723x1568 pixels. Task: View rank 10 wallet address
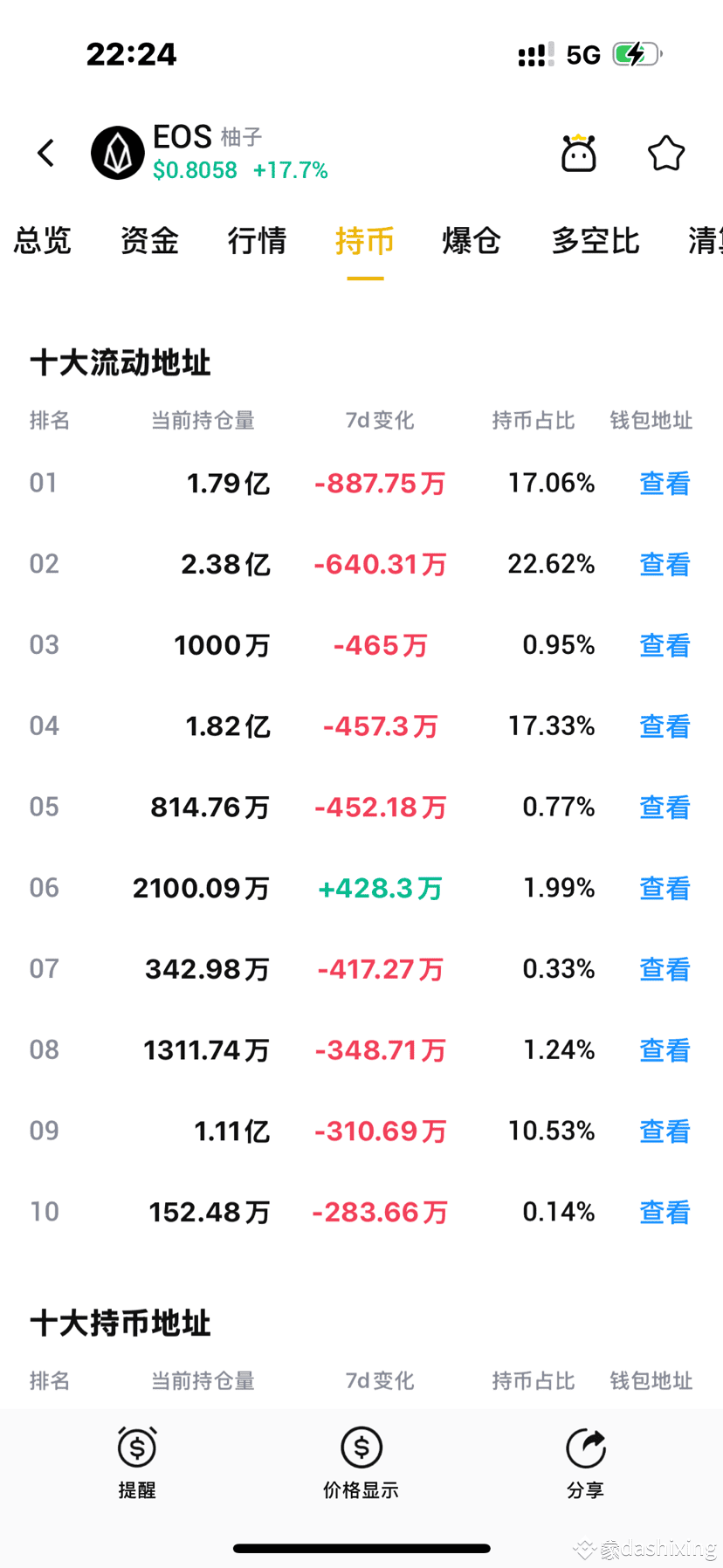pos(665,1212)
